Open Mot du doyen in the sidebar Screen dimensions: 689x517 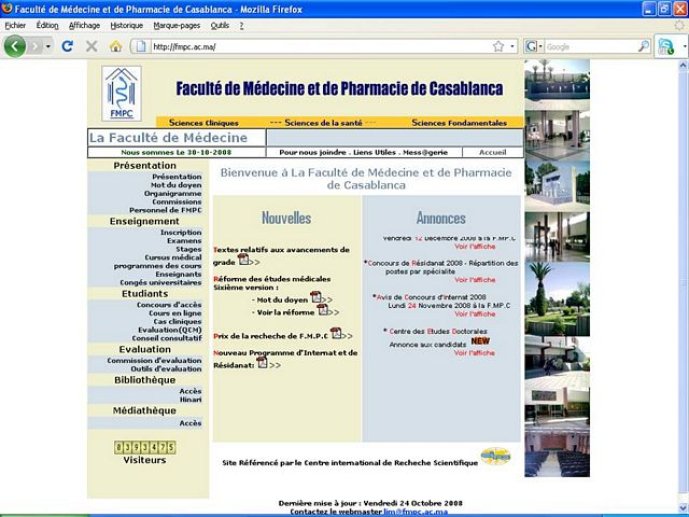pos(176,185)
